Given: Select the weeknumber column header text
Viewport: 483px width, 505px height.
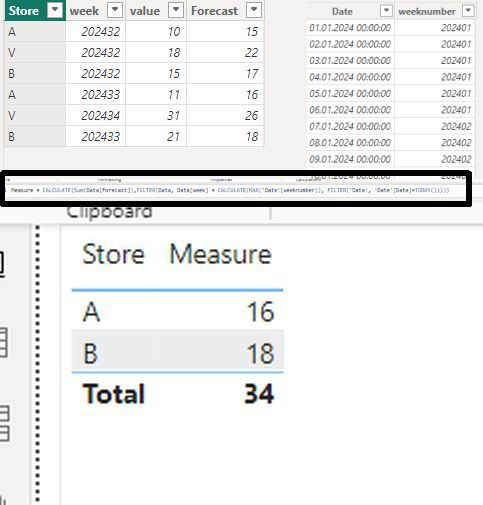Looking at the screenshot, I should [x=427, y=11].
